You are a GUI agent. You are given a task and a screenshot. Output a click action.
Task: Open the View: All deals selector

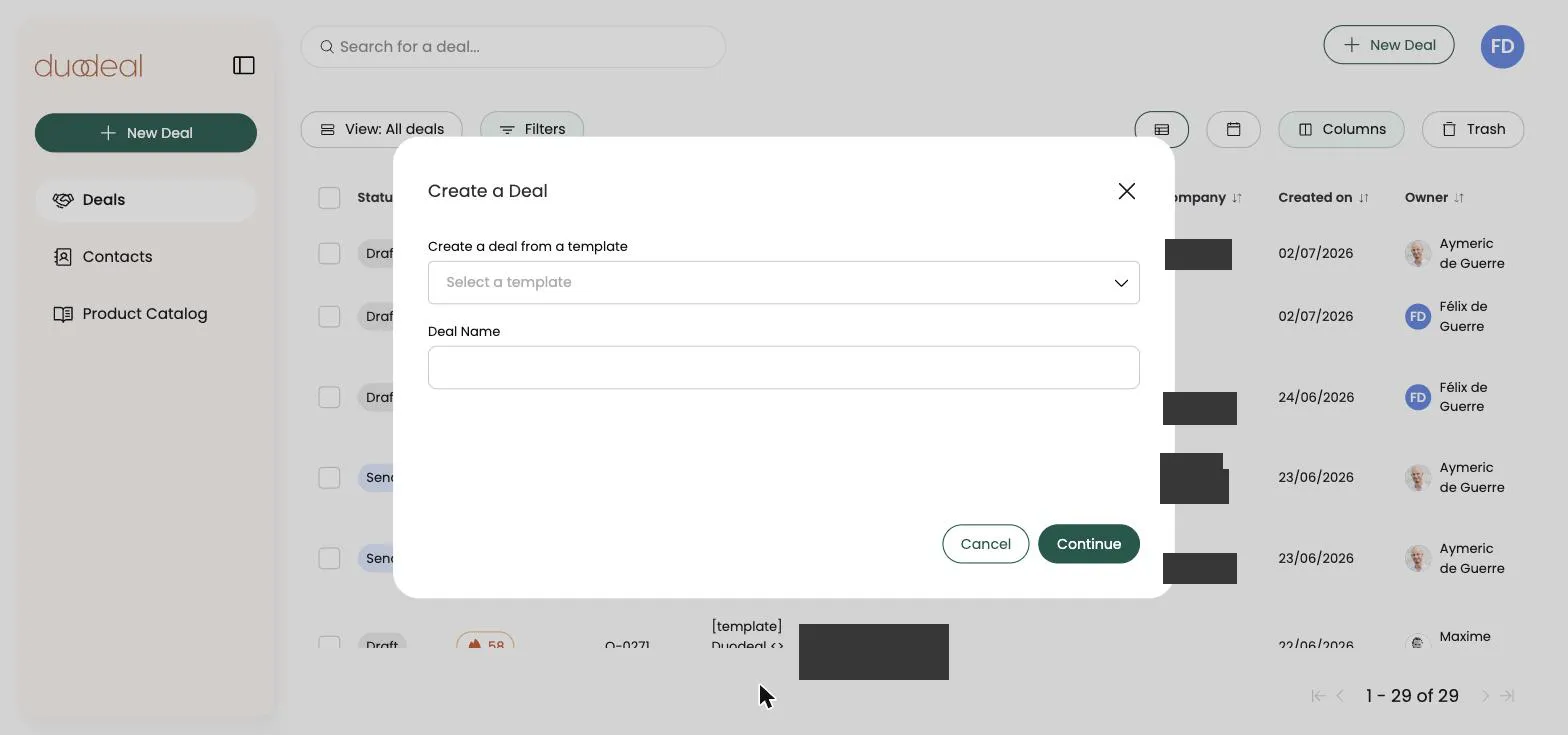382,129
